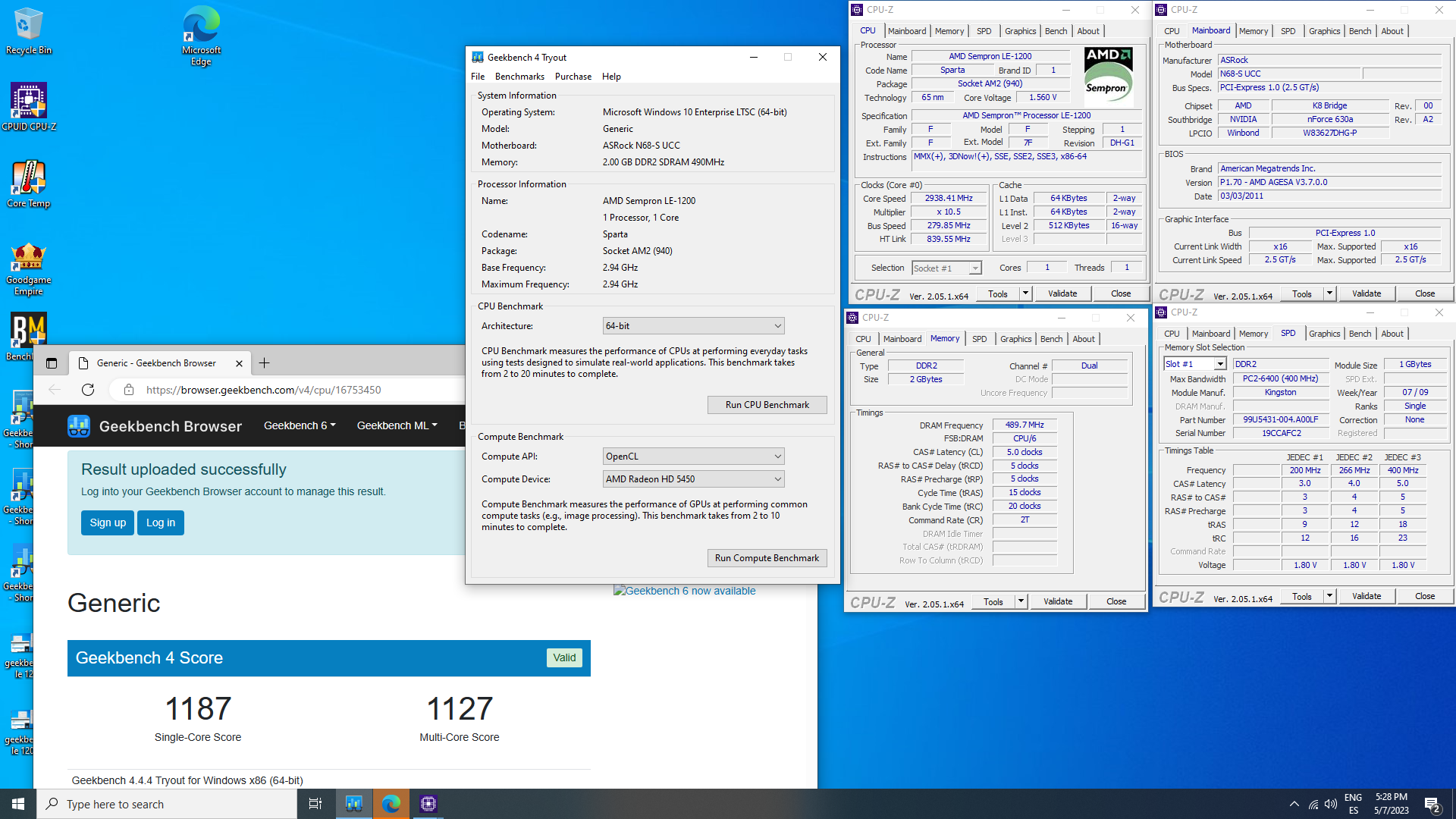The height and width of the screenshot is (819, 1456).
Task: Click the AMD Sempron logo in CPU-Z
Action: [1109, 77]
